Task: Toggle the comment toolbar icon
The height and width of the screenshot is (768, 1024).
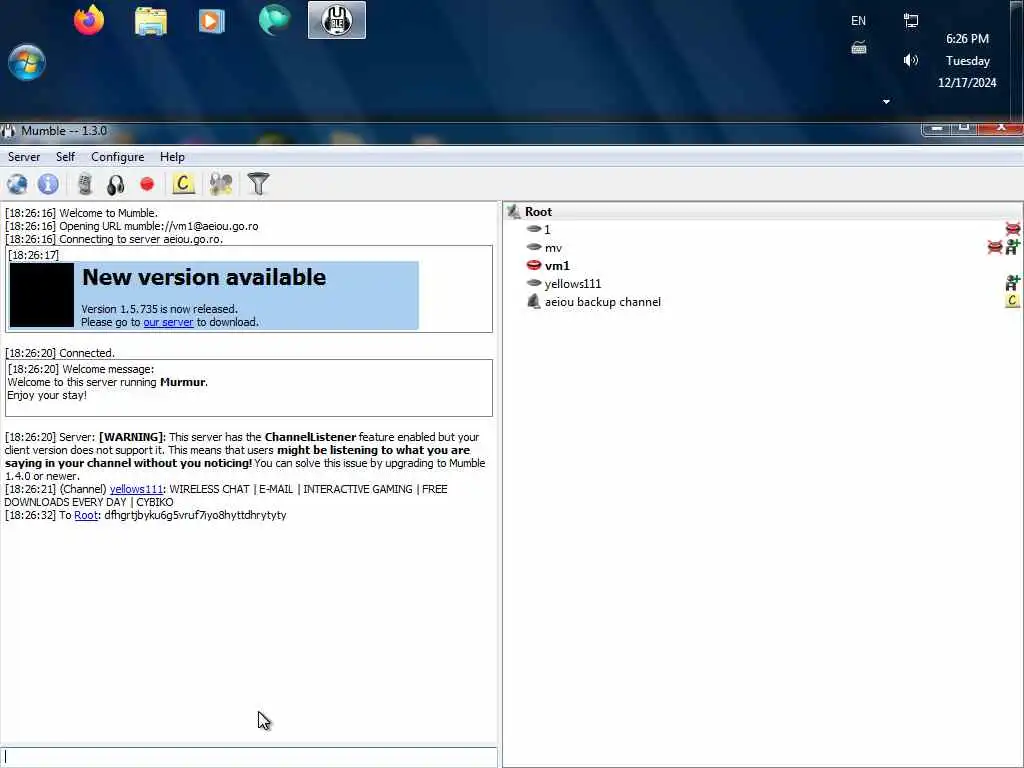Action: (184, 184)
